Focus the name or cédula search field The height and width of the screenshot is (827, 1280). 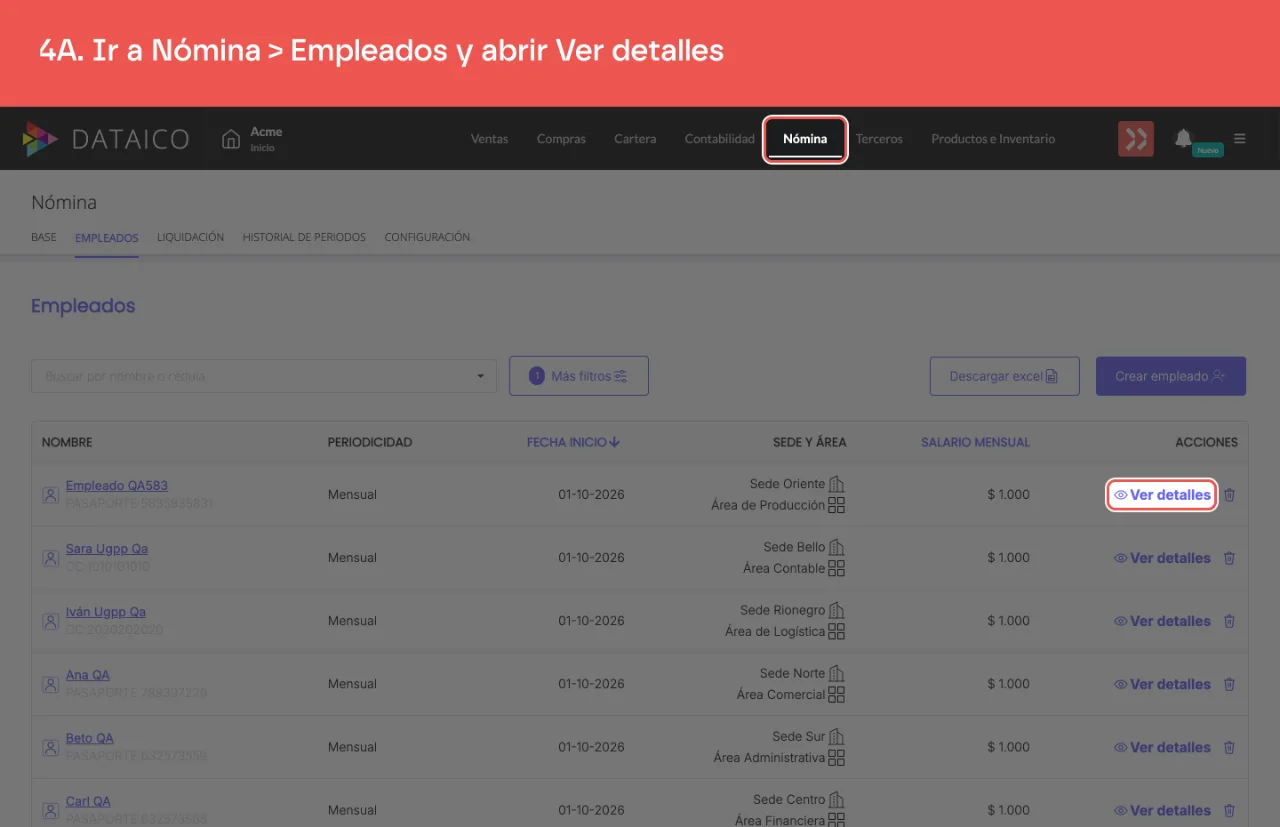coord(264,376)
